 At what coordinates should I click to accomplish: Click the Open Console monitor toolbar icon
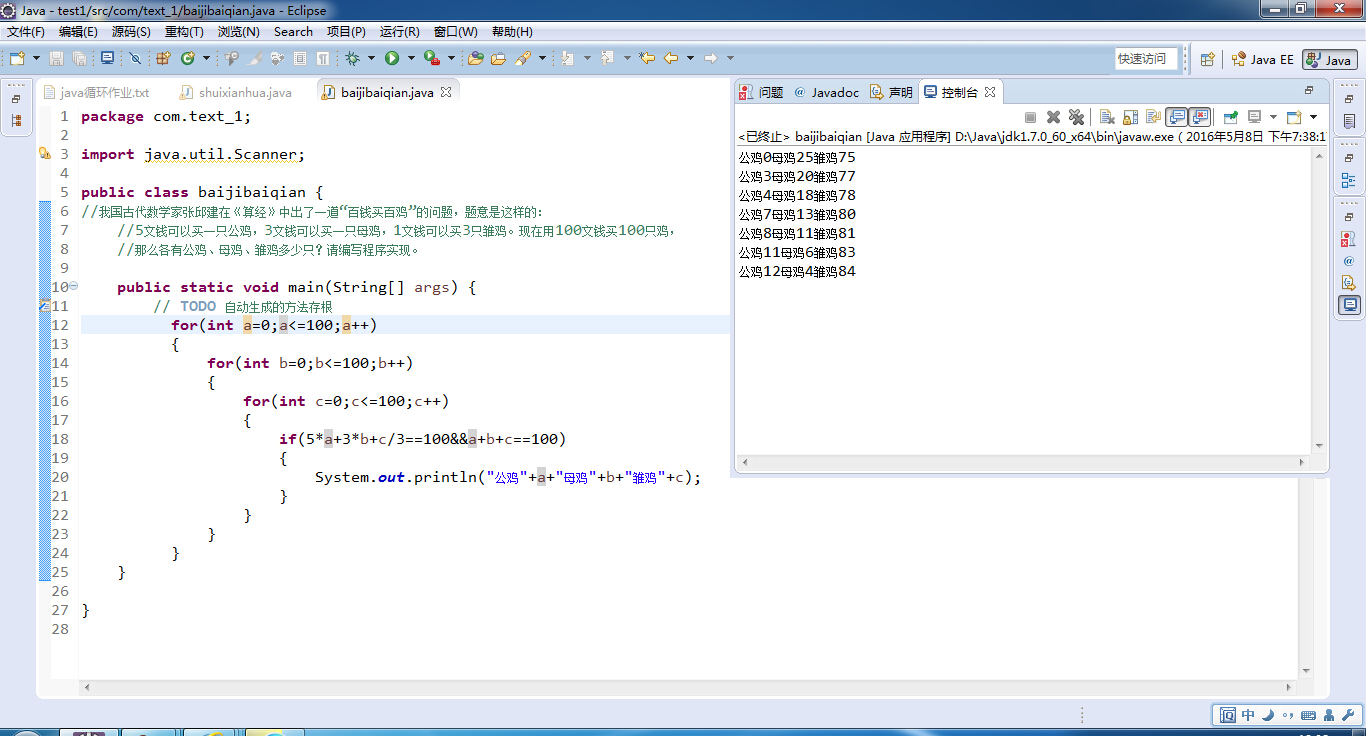[107, 58]
